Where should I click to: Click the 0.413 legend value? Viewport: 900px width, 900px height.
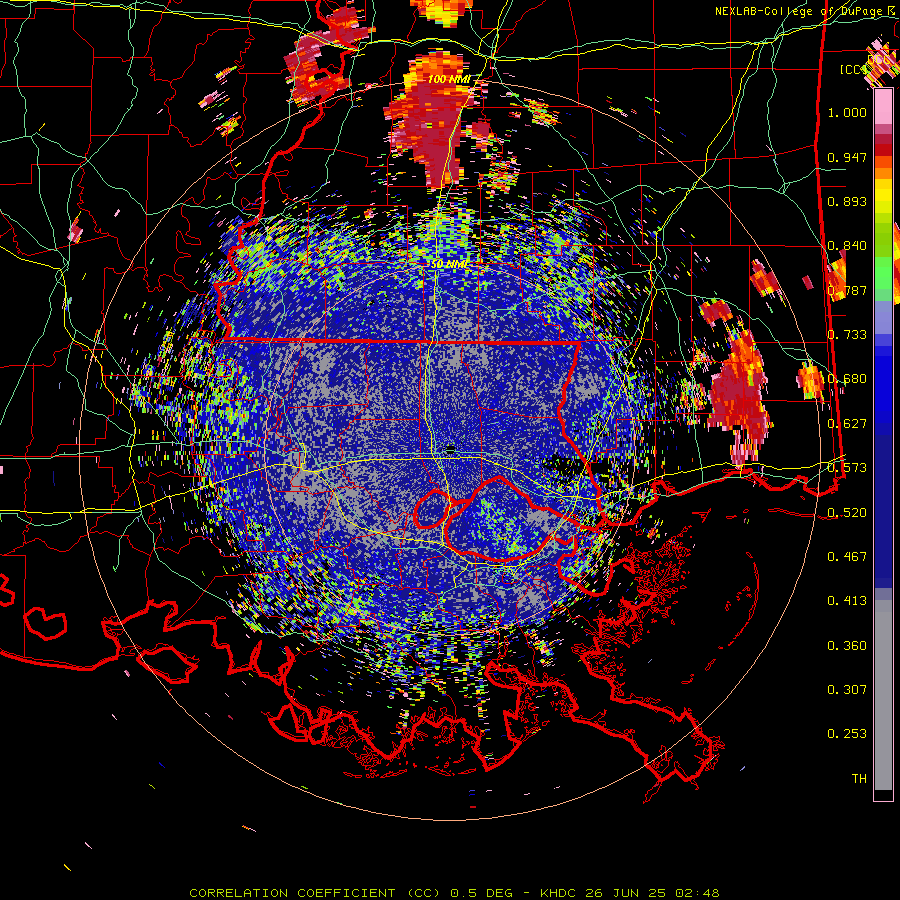tap(847, 601)
